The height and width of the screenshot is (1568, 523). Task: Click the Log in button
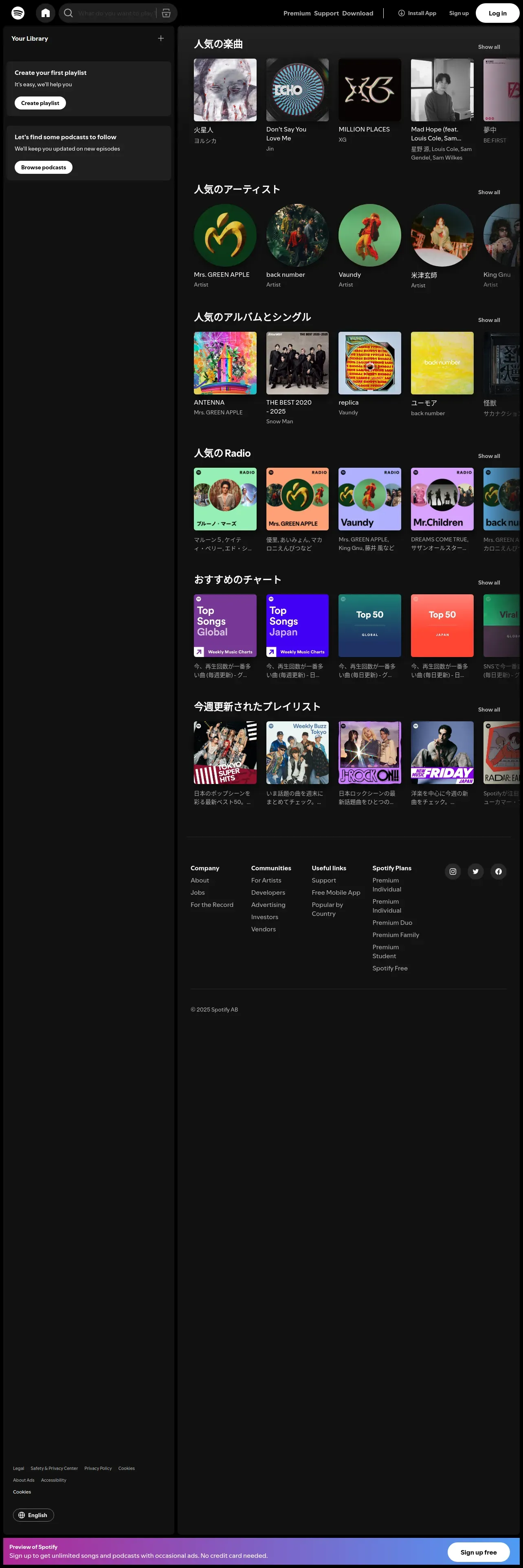[x=497, y=13]
